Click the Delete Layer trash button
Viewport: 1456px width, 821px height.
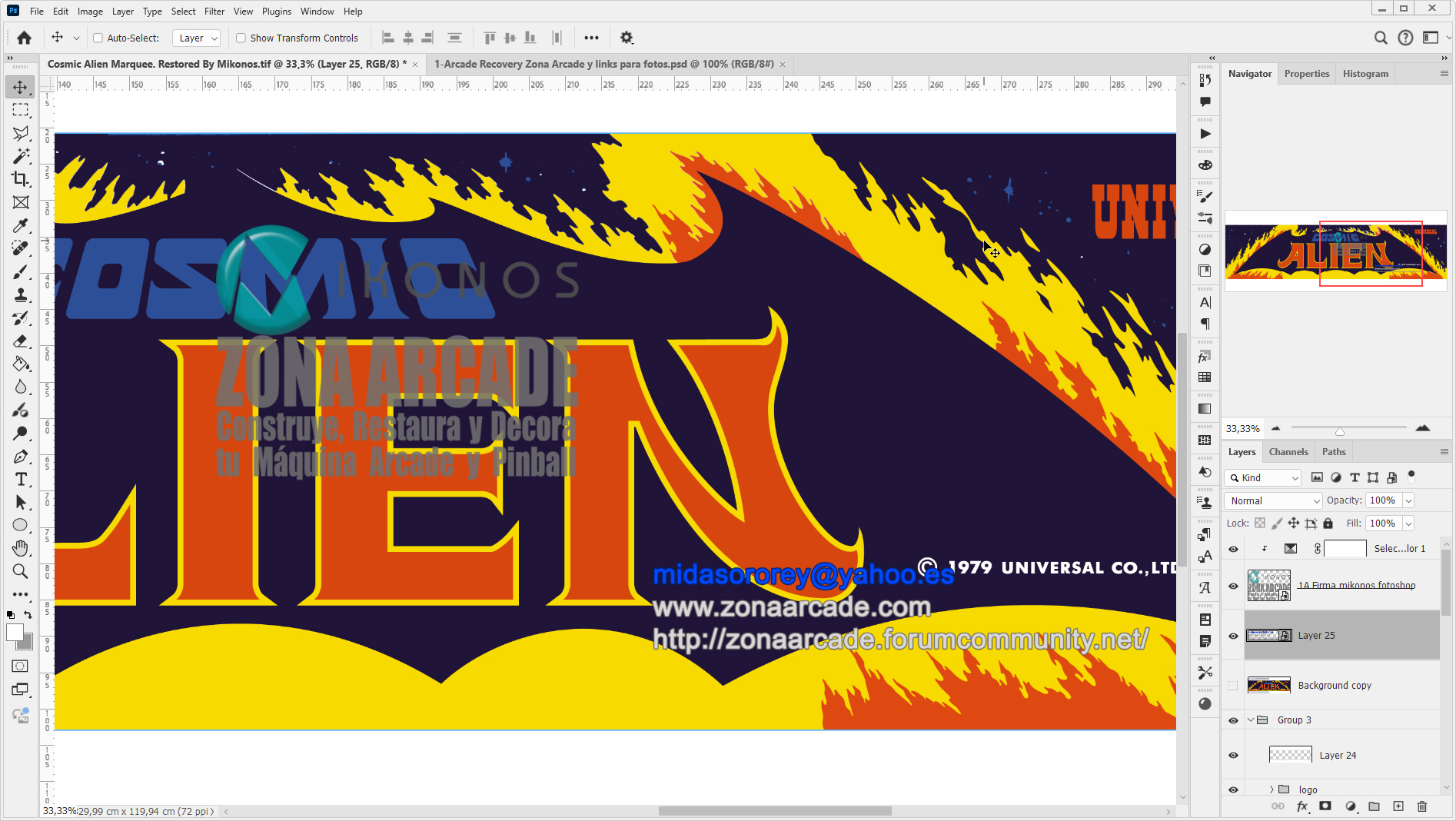1421,806
